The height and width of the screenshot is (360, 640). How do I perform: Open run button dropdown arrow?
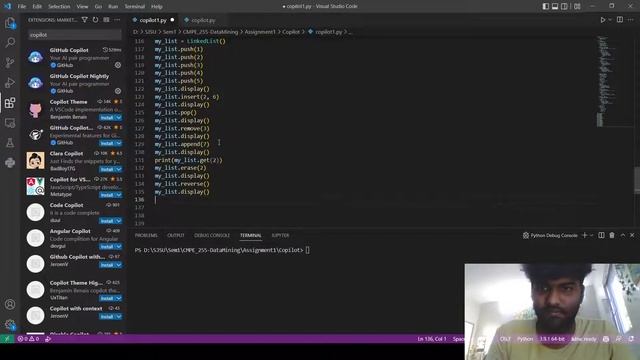point(610,20)
